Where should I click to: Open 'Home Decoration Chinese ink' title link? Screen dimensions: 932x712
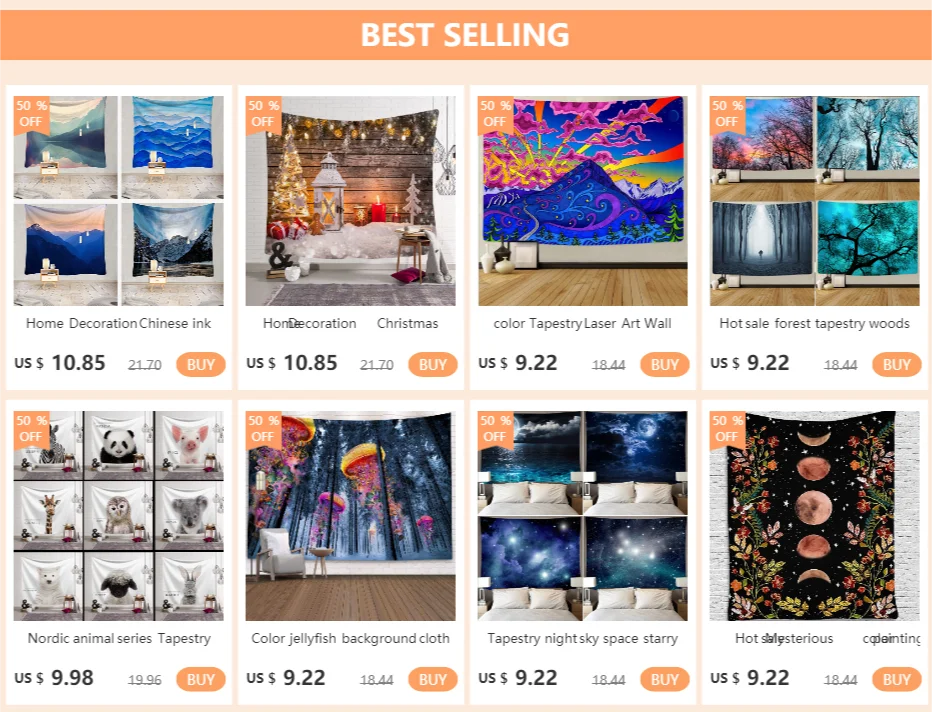tap(118, 323)
